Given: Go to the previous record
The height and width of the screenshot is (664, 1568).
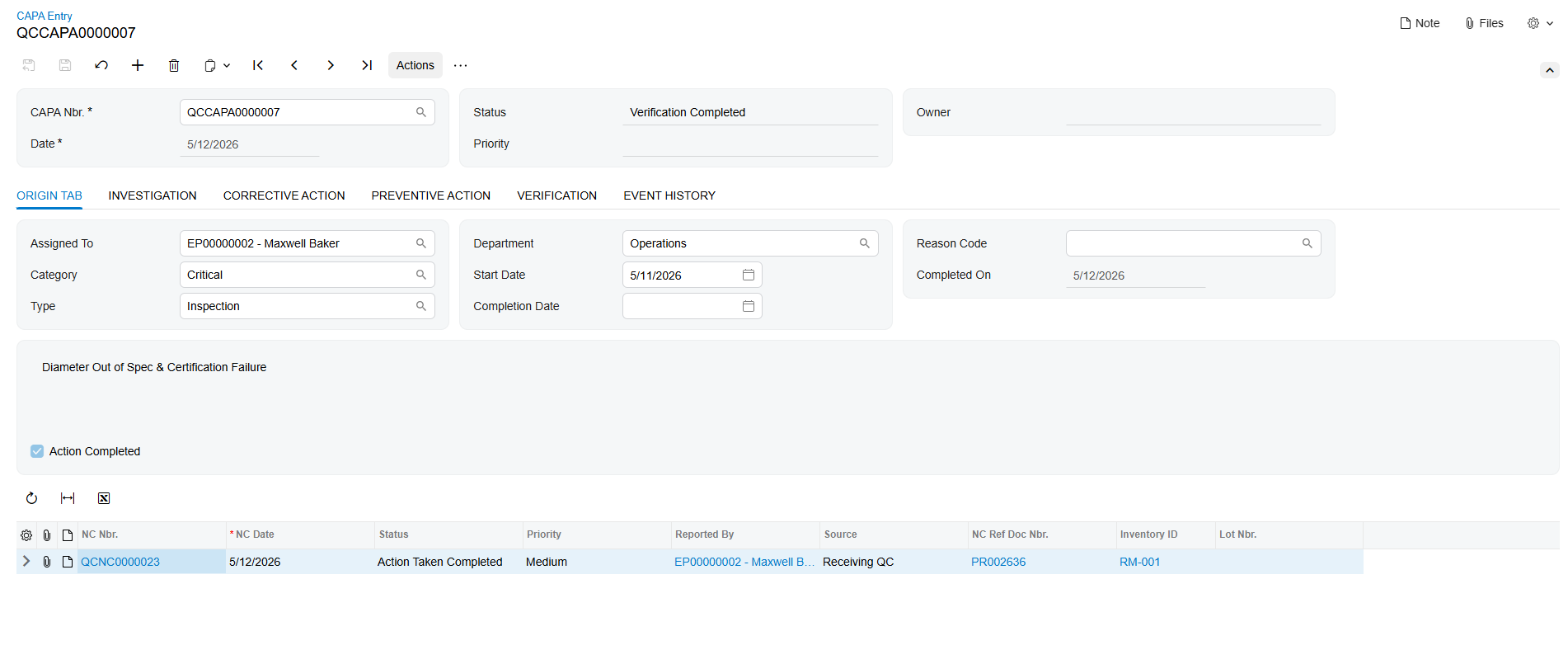Looking at the screenshot, I should tap(294, 65).
